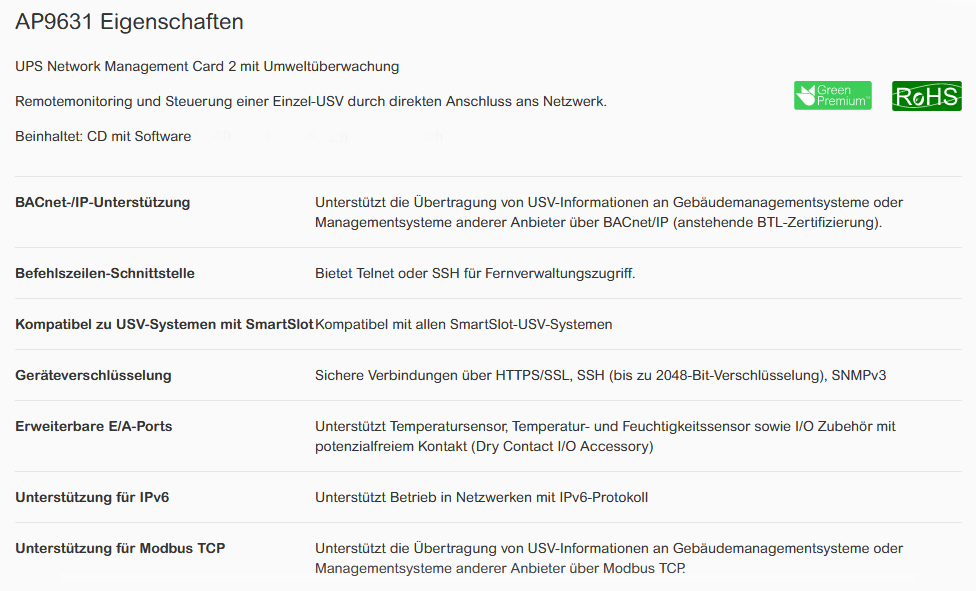Click the RoHS compliance logo
The width and height of the screenshot is (976, 591).
click(926, 96)
